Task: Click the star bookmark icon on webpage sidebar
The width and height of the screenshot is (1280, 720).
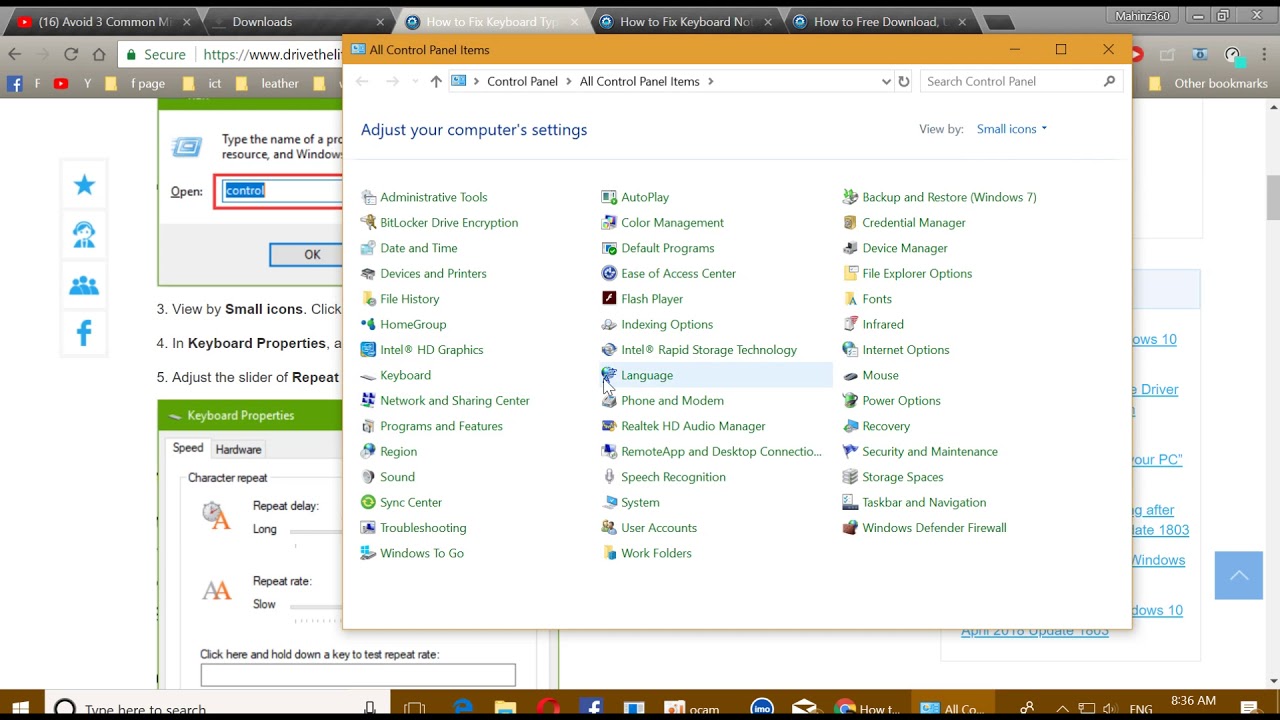Action: (84, 185)
